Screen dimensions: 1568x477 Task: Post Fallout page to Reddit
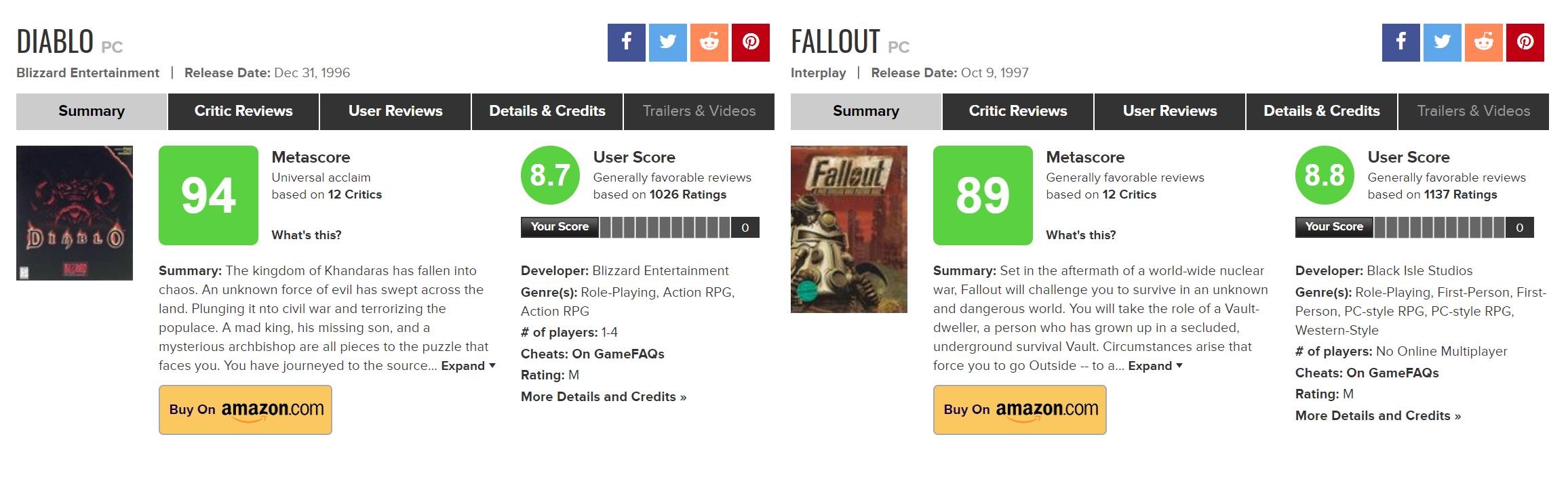[1483, 42]
